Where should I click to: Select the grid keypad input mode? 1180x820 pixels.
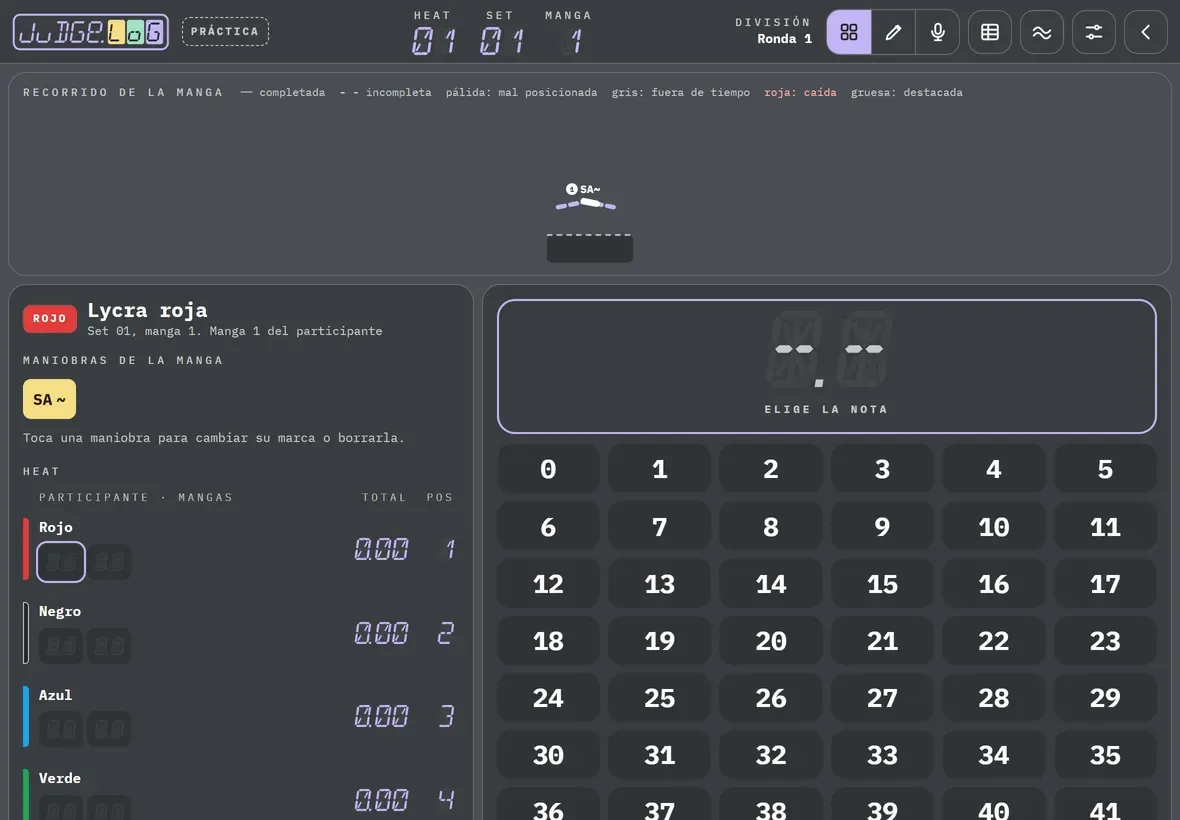(849, 32)
